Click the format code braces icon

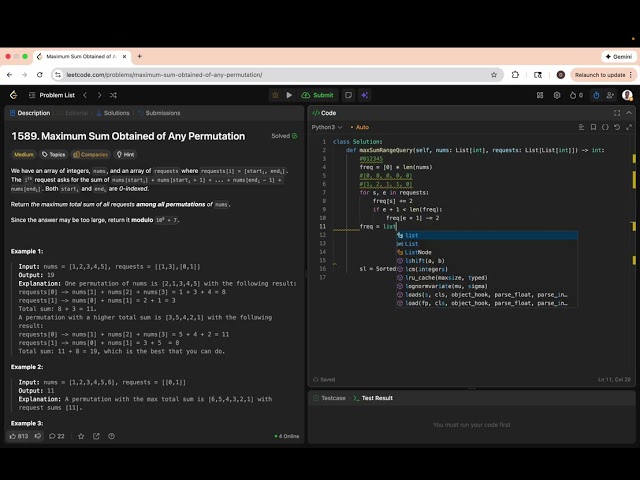pyautogui.click(x=603, y=127)
